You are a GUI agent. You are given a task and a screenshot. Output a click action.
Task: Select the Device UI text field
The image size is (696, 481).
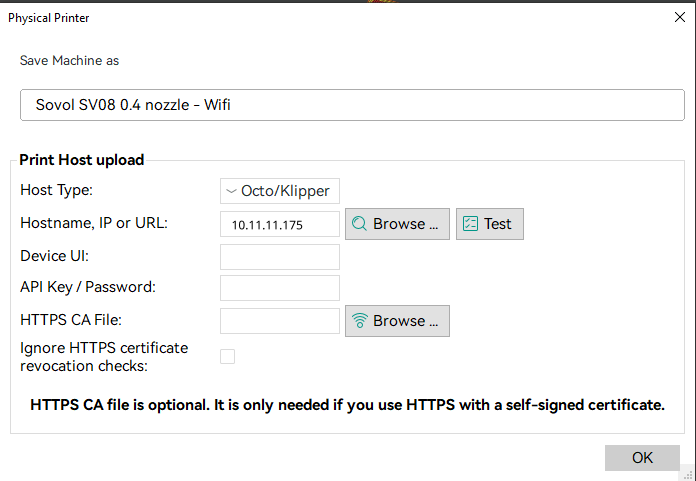(x=280, y=257)
